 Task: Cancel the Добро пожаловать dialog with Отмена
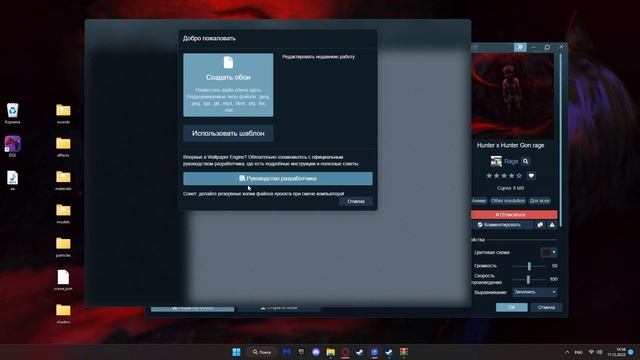click(x=356, y=201)
